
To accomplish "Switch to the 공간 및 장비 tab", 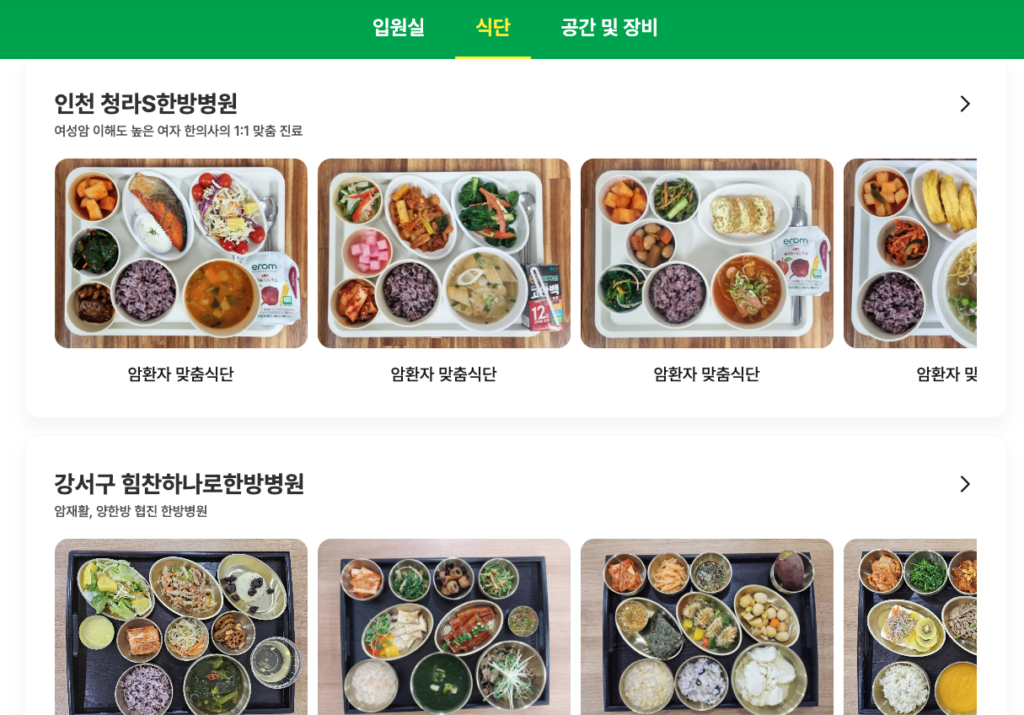I will [x=609, y=27].
